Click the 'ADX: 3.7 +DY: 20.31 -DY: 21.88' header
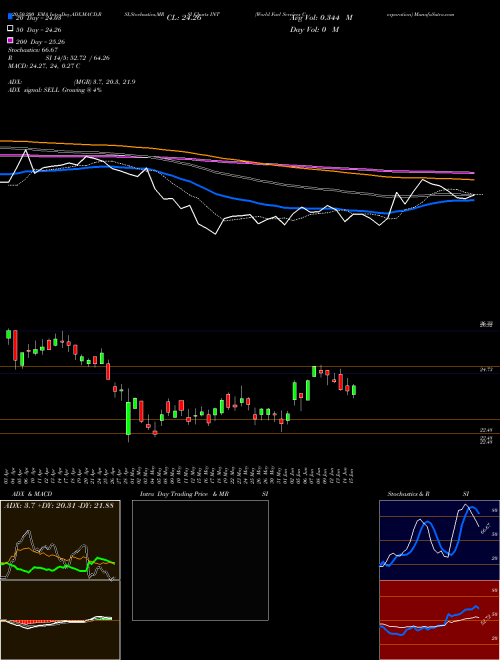500x660 pixels. pyautogui.click(x=59, y=506)
